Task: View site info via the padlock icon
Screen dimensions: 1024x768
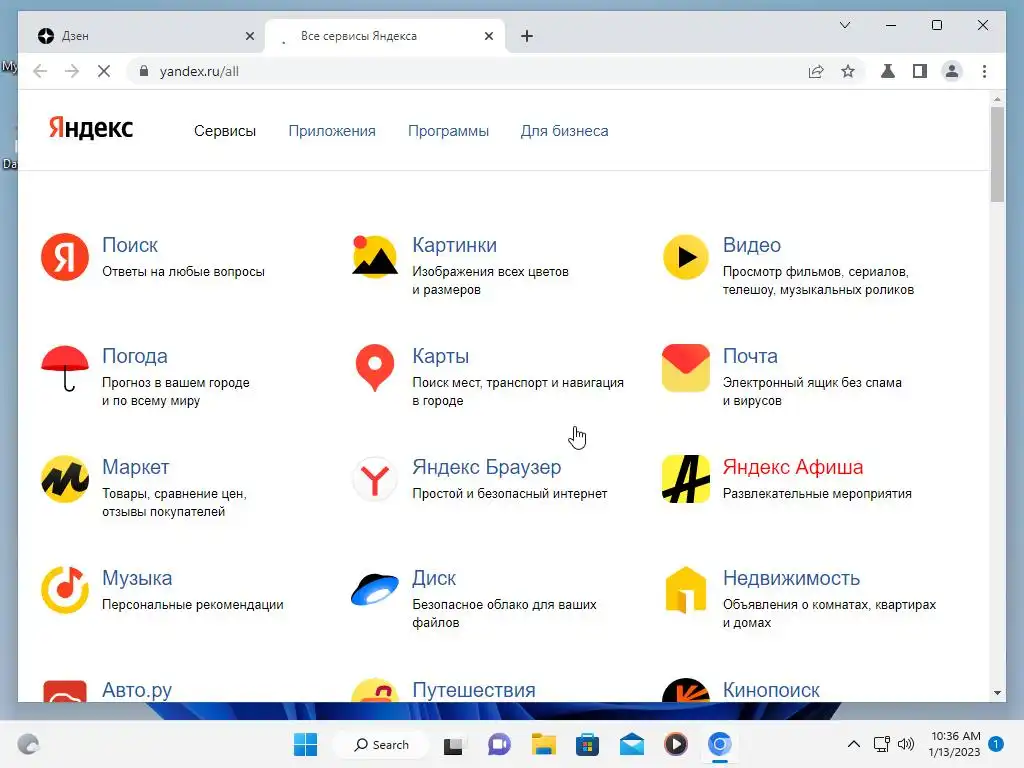Action: [x=144, y=71]
